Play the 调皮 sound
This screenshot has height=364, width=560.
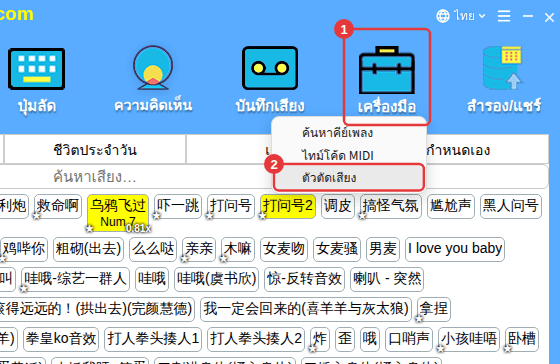click(338, 206)
